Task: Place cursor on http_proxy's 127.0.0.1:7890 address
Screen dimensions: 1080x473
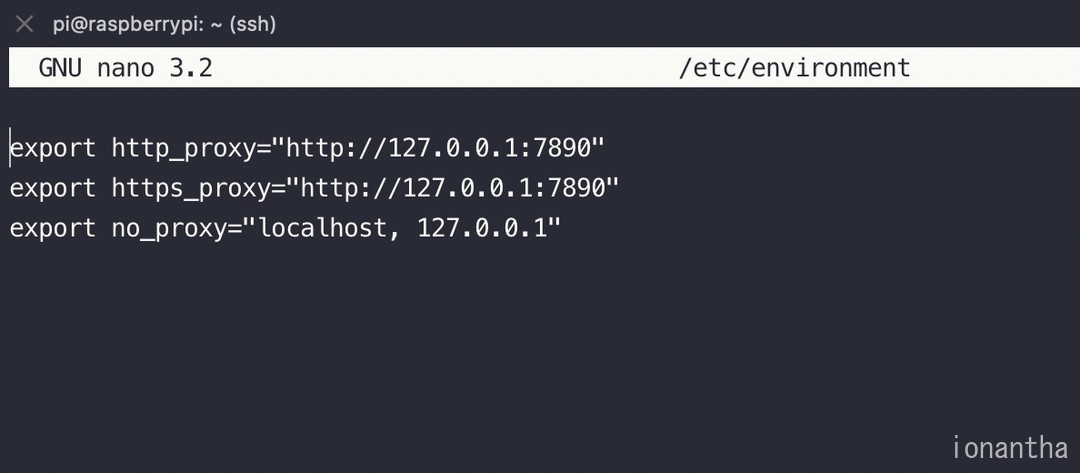Action: [x=490, y=148]
